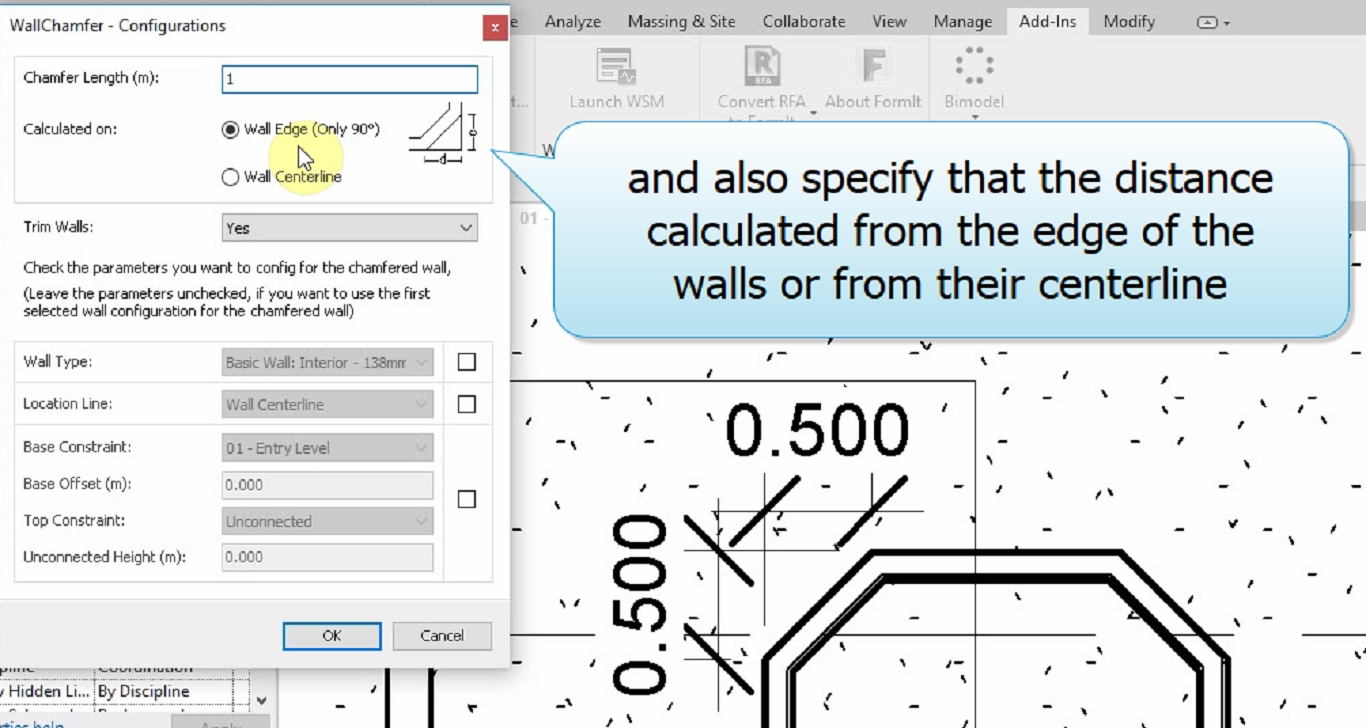
Task: Cancel the WallChamfer configuration dialog
Action: (x=442, y=636)
